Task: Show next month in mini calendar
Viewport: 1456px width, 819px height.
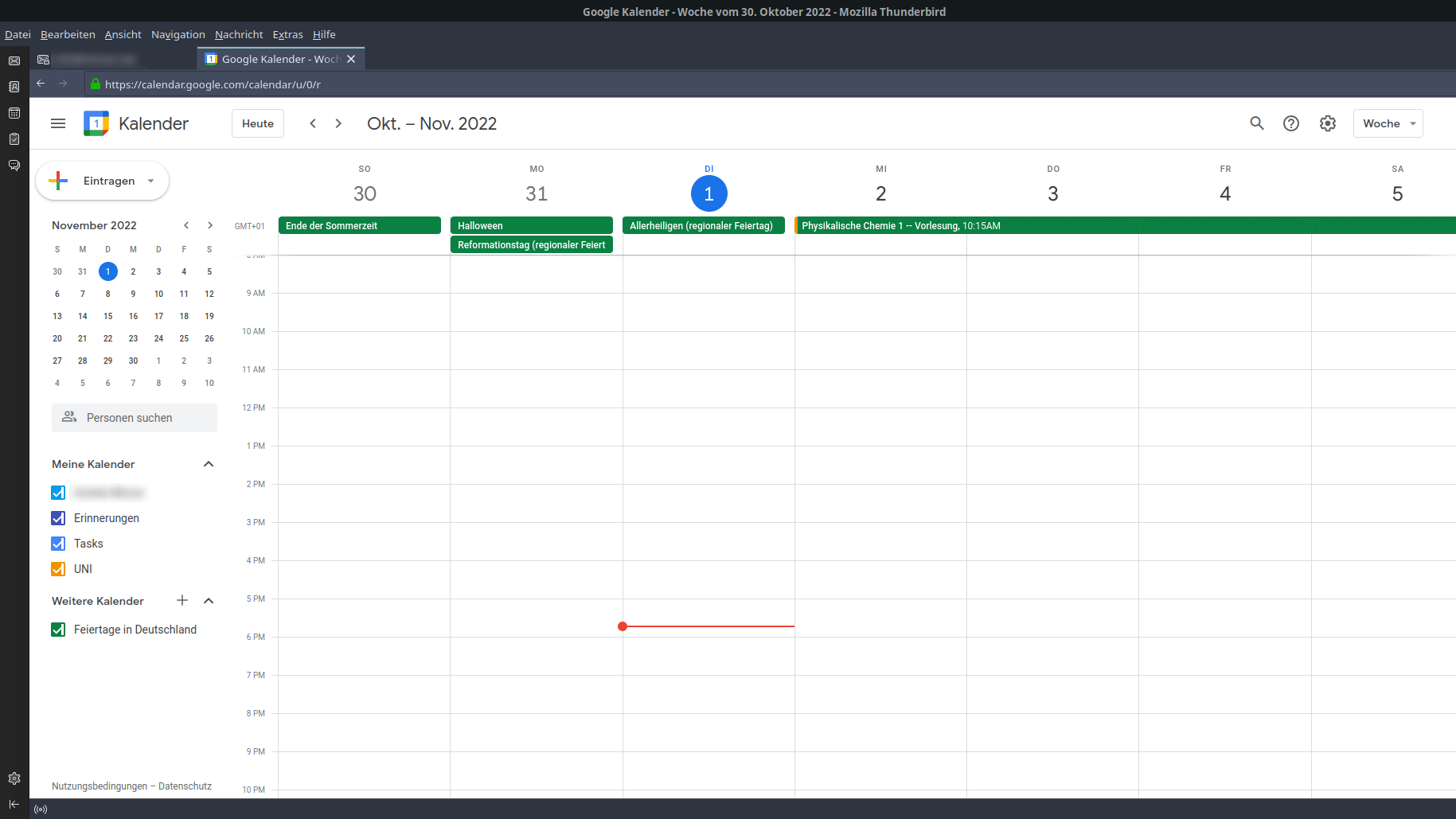Action: pyautogui.click(x=210, y=225)
